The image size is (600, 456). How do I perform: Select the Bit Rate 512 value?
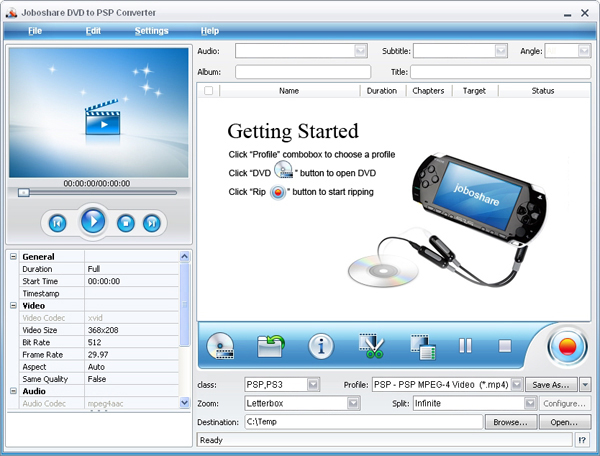pyautogui.click(x=131, y=342)
